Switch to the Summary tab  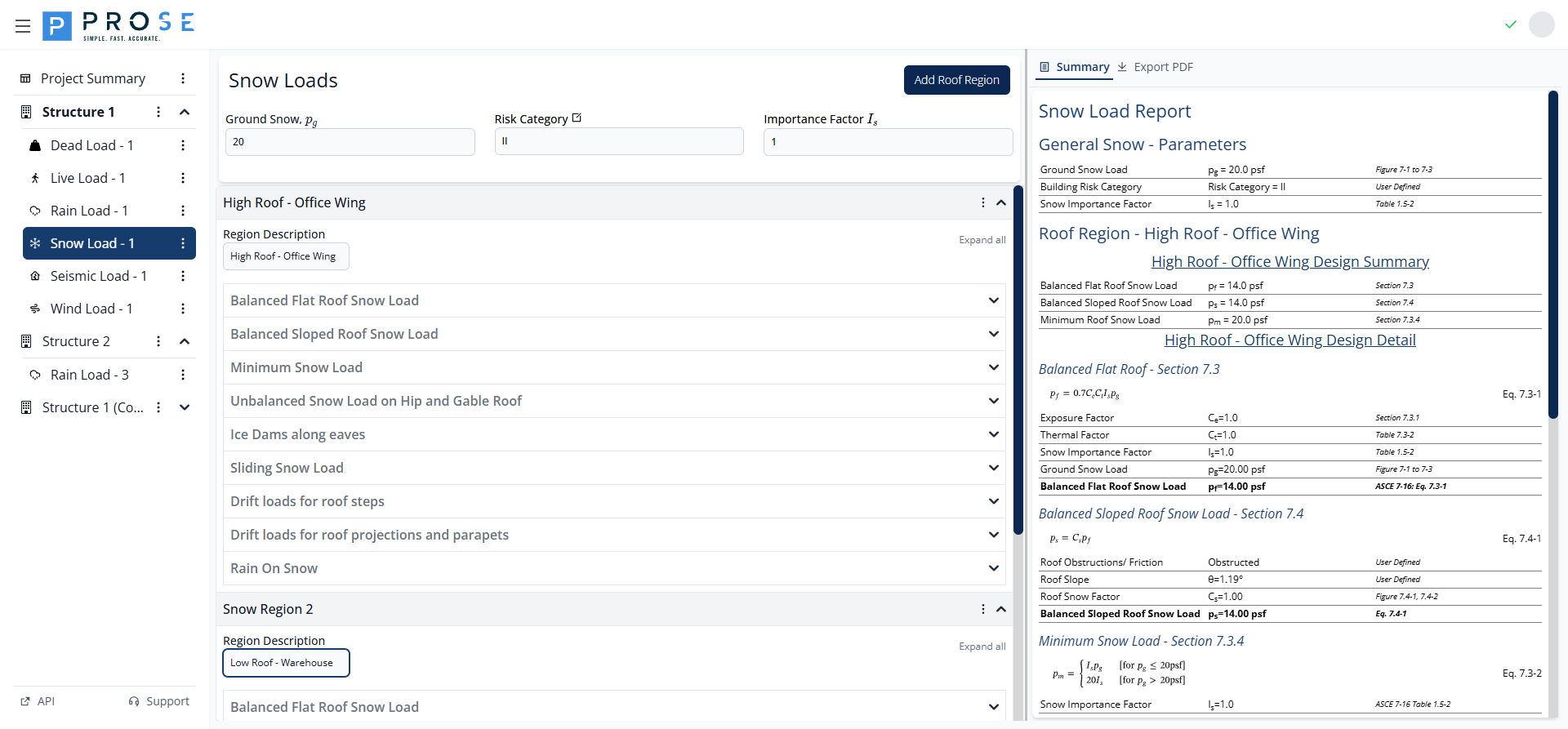[x=1074, y=67]
